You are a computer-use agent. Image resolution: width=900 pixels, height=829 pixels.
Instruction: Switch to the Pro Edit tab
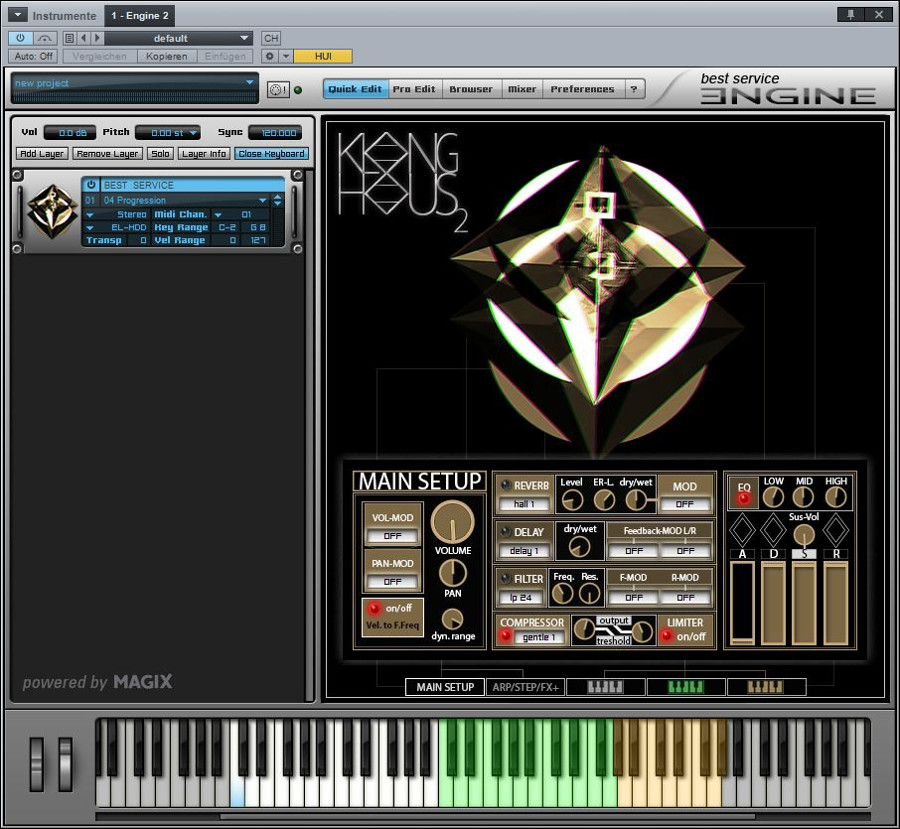tap(414, 89)
